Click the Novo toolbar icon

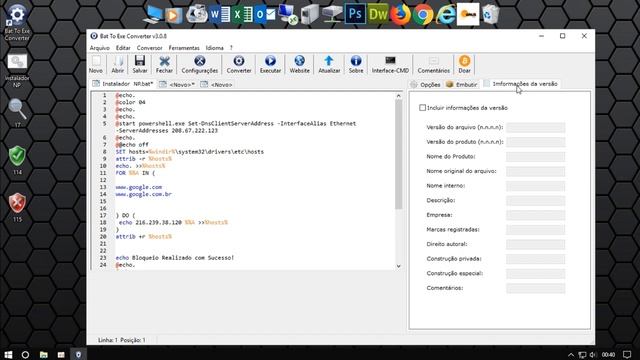pos(96,64)
